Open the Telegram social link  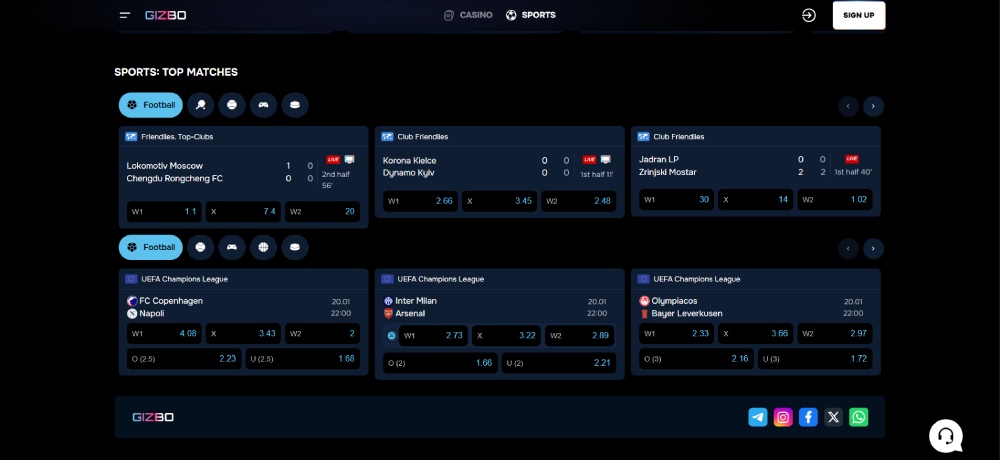[x=758, y=417]
